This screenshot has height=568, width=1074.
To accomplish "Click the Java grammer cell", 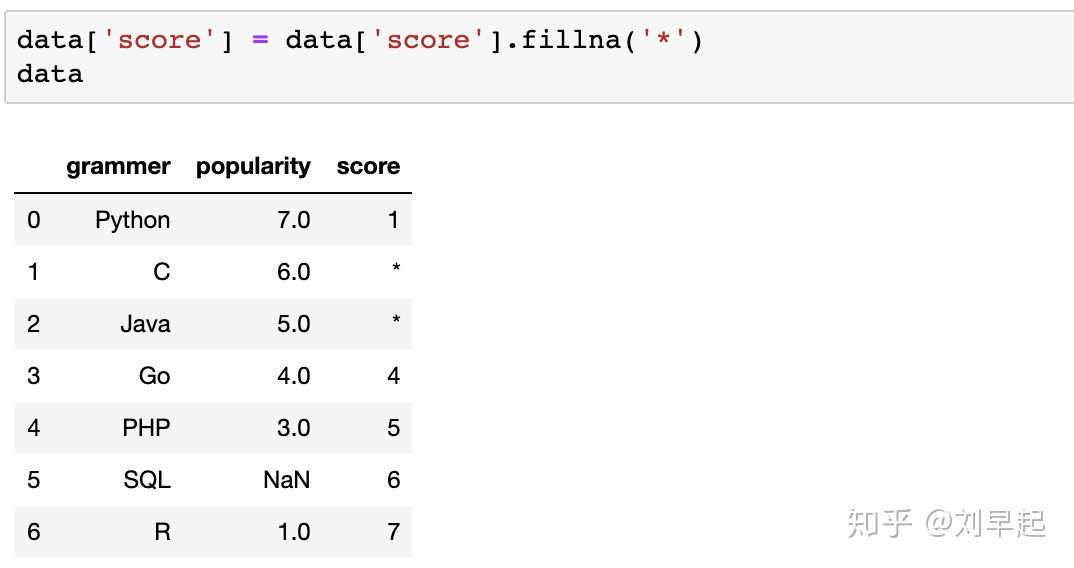I will [145, 323].
